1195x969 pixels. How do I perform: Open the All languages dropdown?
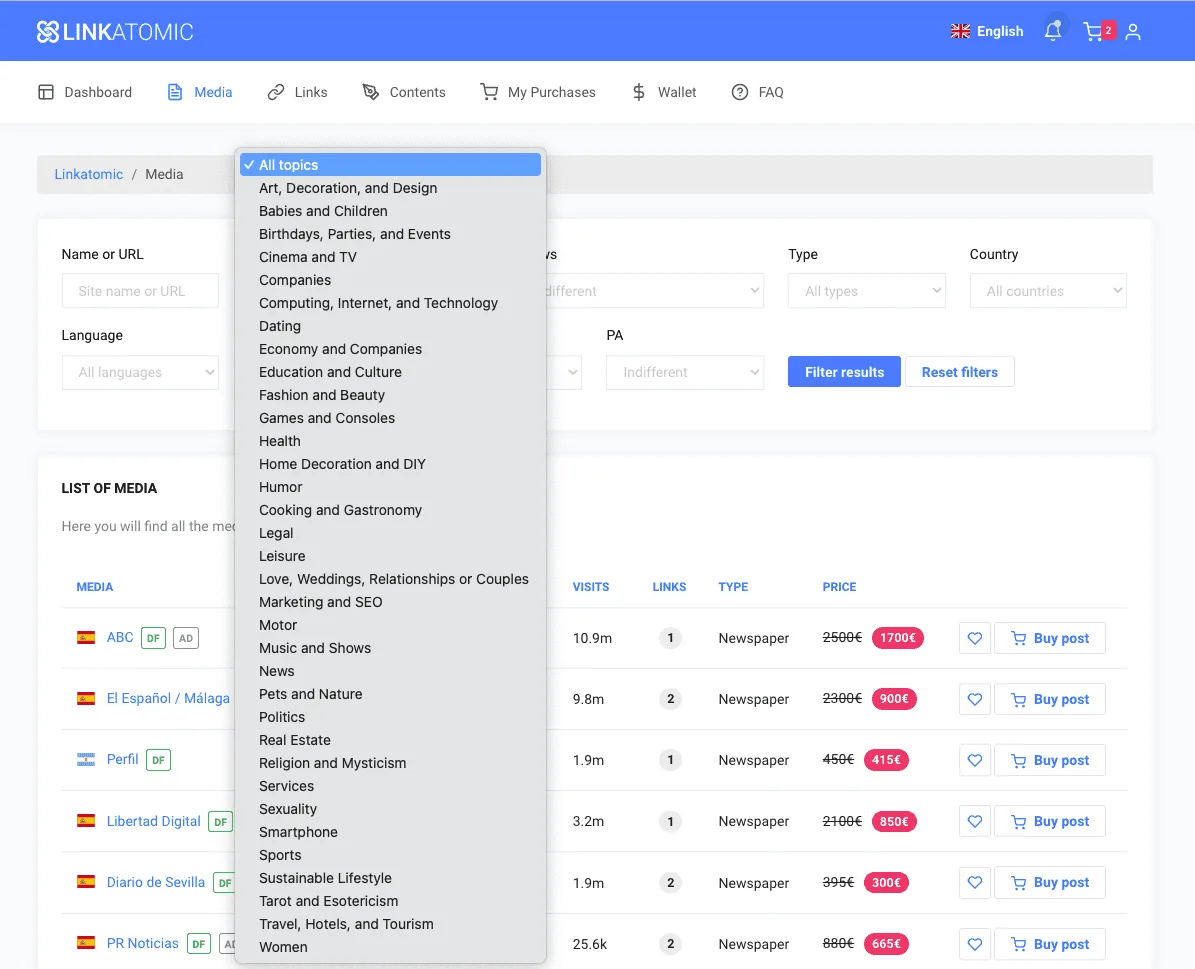click(139, 372)
